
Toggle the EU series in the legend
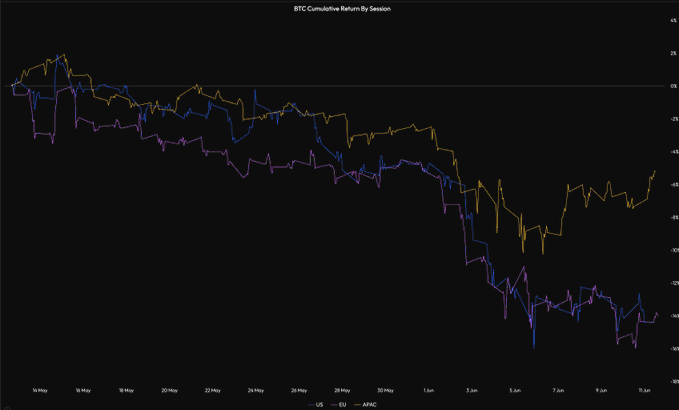(339, 405)
